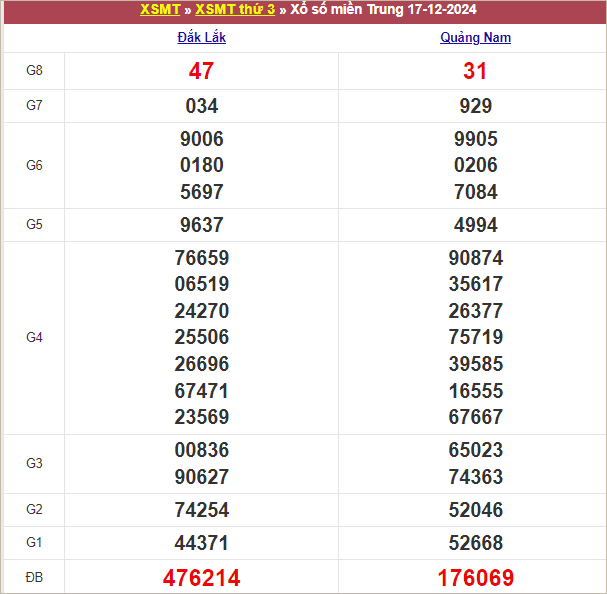Click G4 result 06519

point(202,284)
